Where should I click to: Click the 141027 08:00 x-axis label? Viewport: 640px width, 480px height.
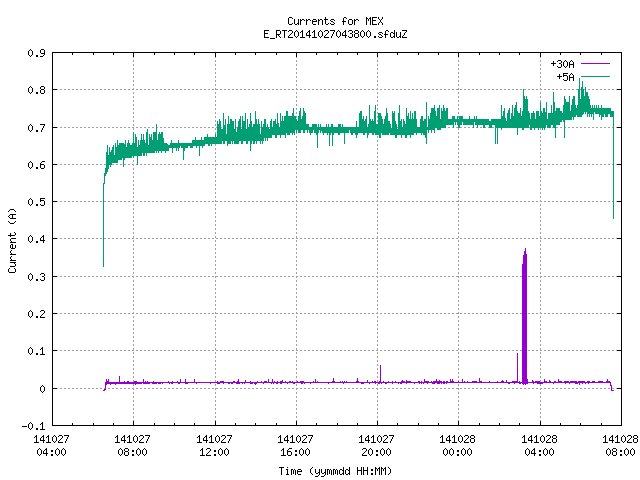click(133, 446)
